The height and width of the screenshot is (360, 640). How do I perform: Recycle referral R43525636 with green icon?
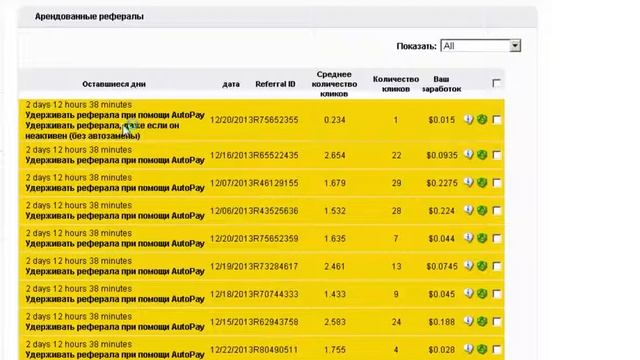482,210
